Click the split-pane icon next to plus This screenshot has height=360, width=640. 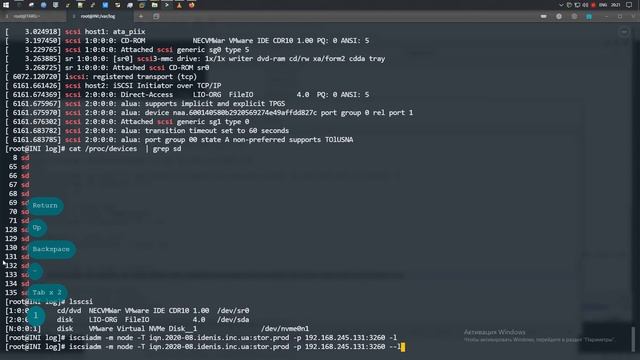tap(156, 16)
